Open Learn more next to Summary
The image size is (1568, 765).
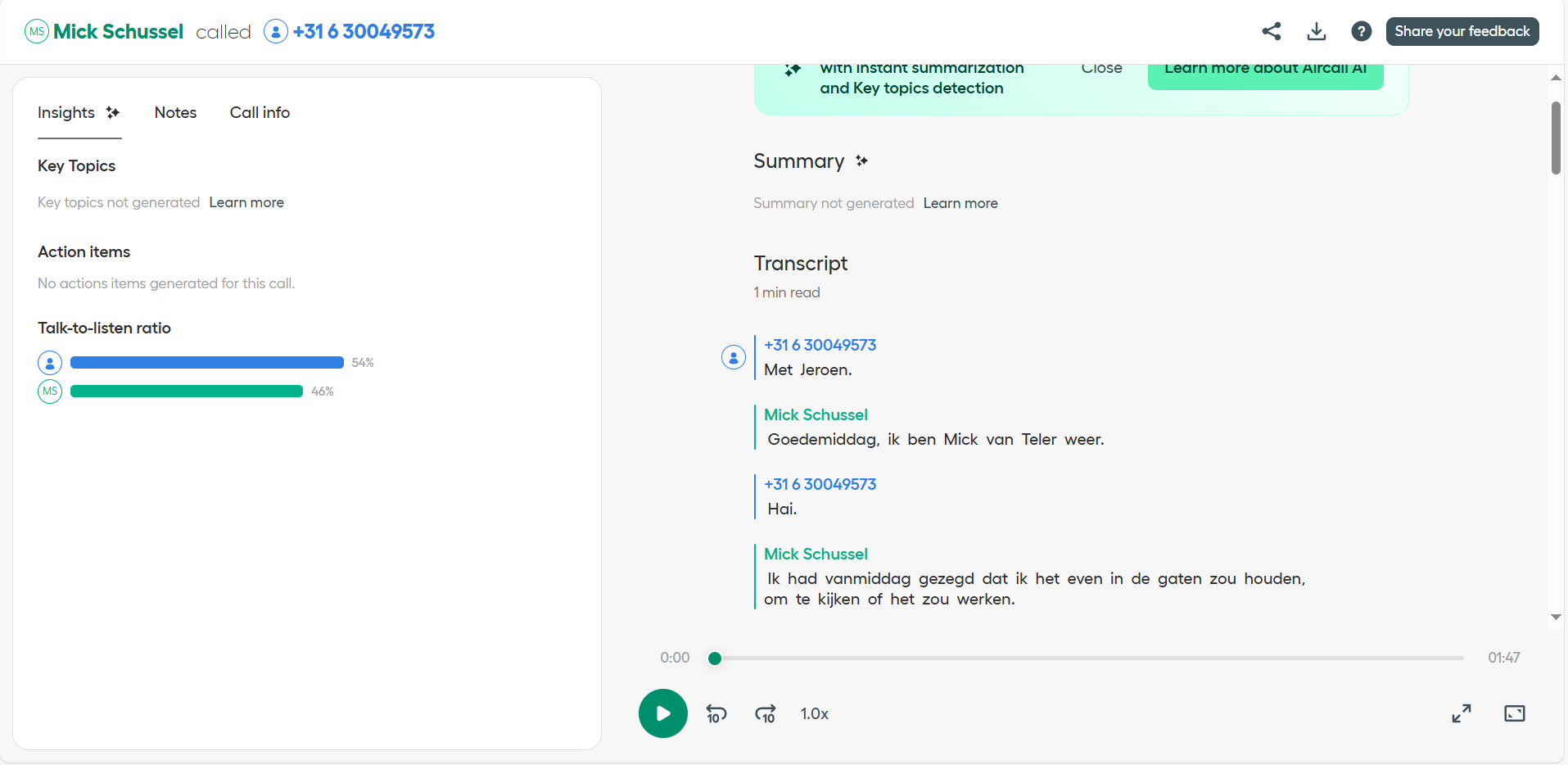click(x=960, y=203)
